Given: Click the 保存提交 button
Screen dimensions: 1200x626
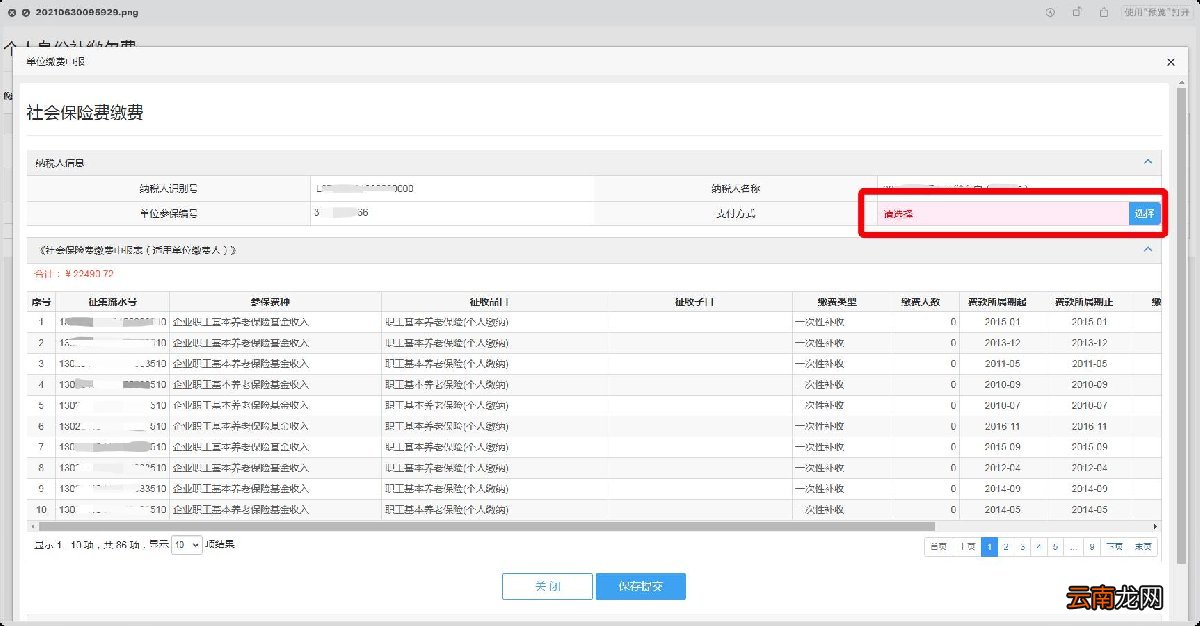Looking at the screenshot, I should pyautogui.click(x=640, y=586).
